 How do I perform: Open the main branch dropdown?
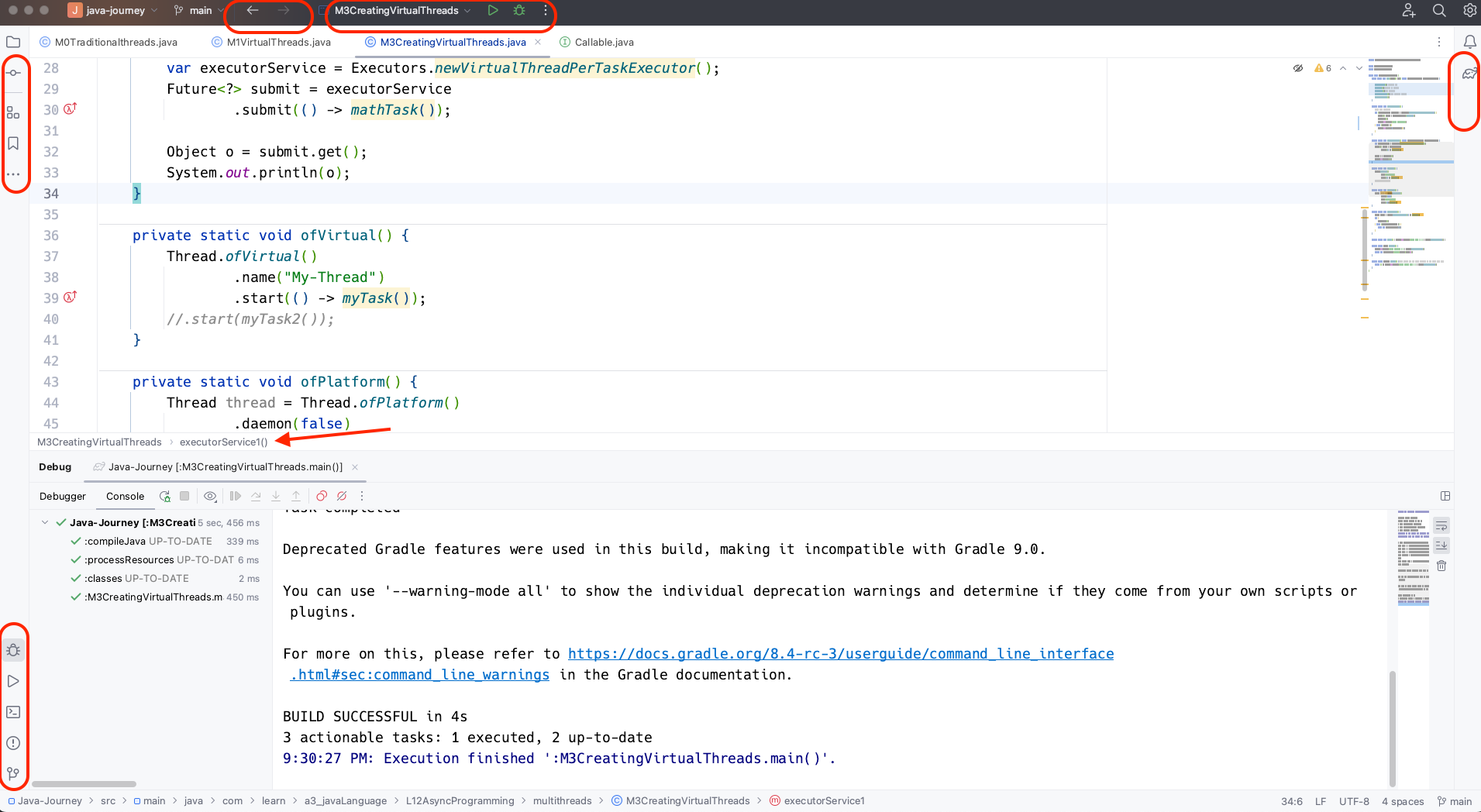(x=198, y=10)
